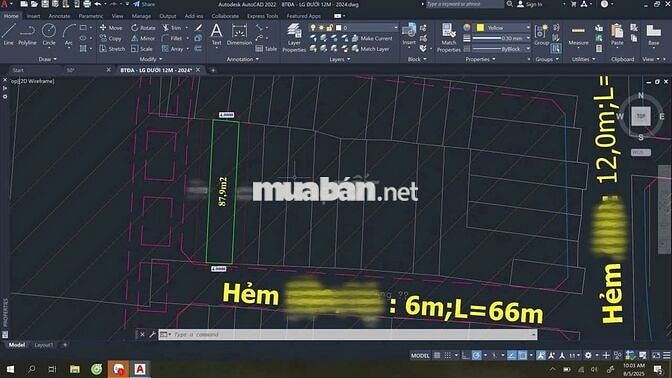Expand the Draw panel
Viewport: 672px width, 378px height.
(x=47, y=59)
